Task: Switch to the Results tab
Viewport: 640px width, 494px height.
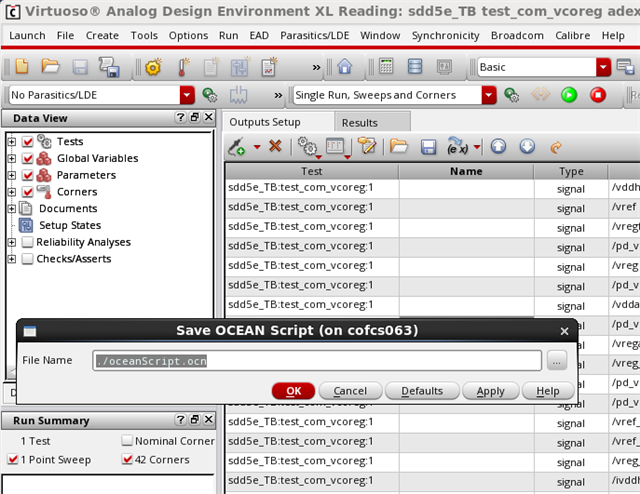Action: tap(372, 122)
